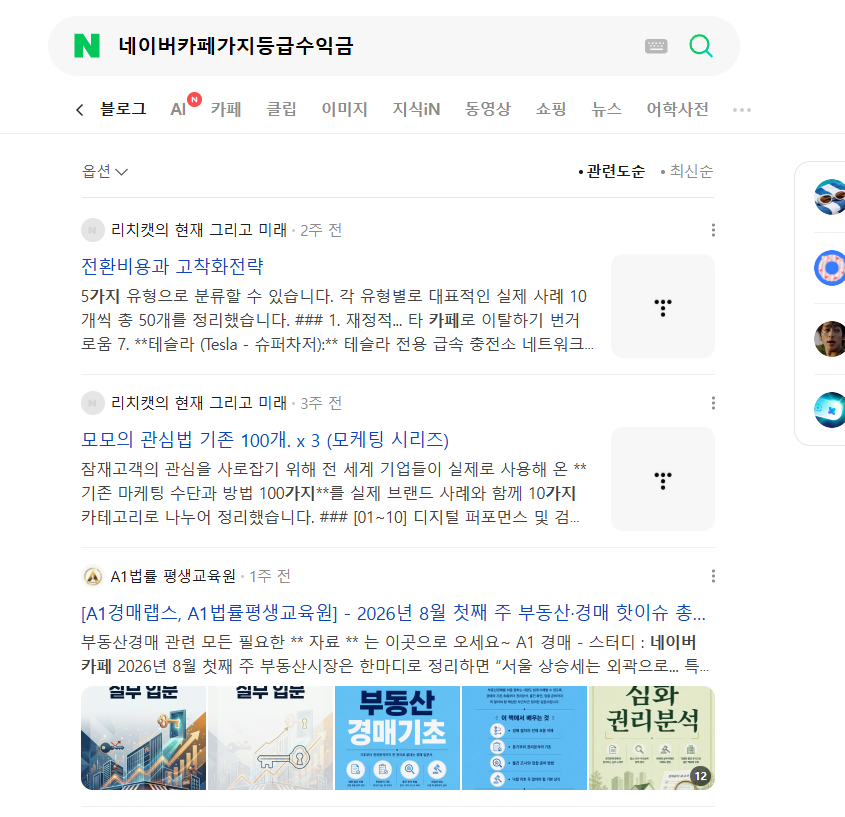Open options menu for 모모의 관심법 post
Viewport: 845px width, 817px height.
pyautogui.click(x=713, y=403)
